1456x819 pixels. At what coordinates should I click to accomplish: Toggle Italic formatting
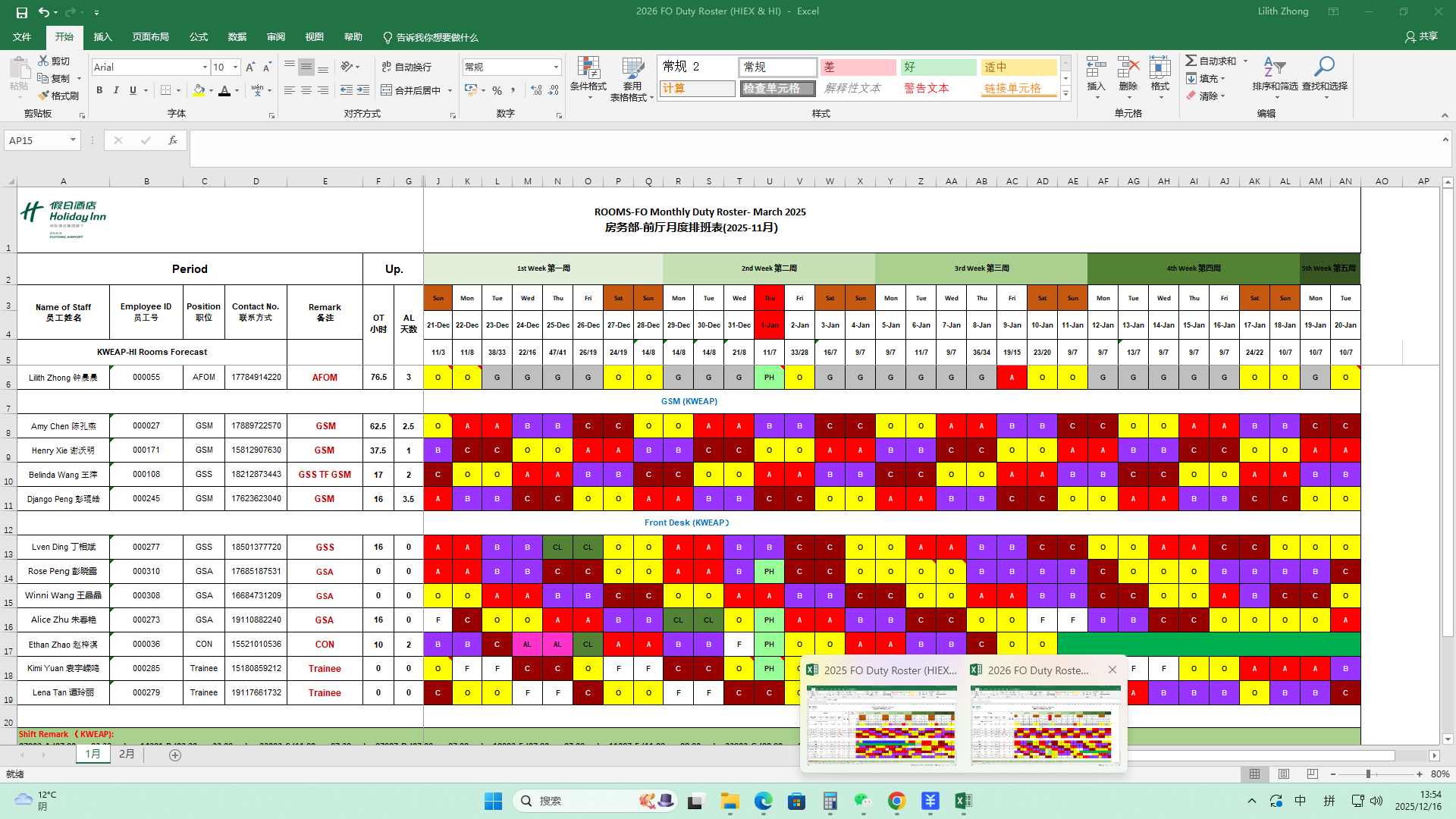click(116, 90)
